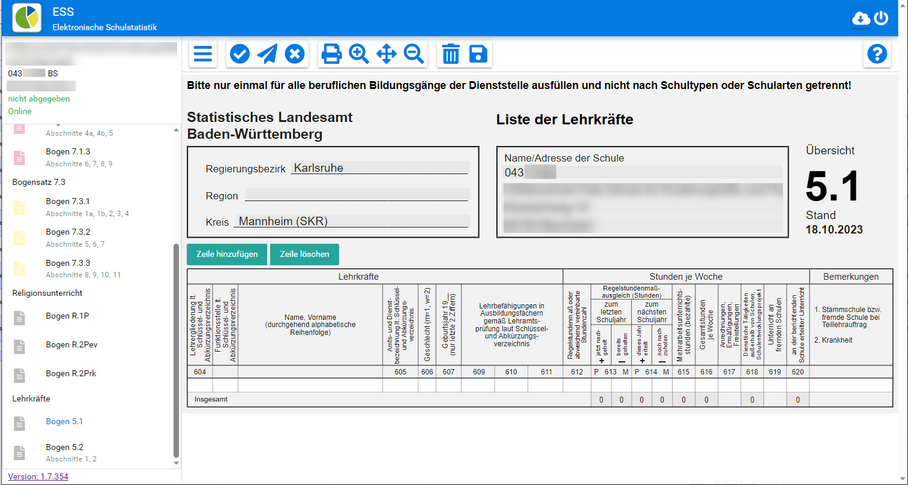Open Bogen R.2Prk form

click(x=71, y=374)
